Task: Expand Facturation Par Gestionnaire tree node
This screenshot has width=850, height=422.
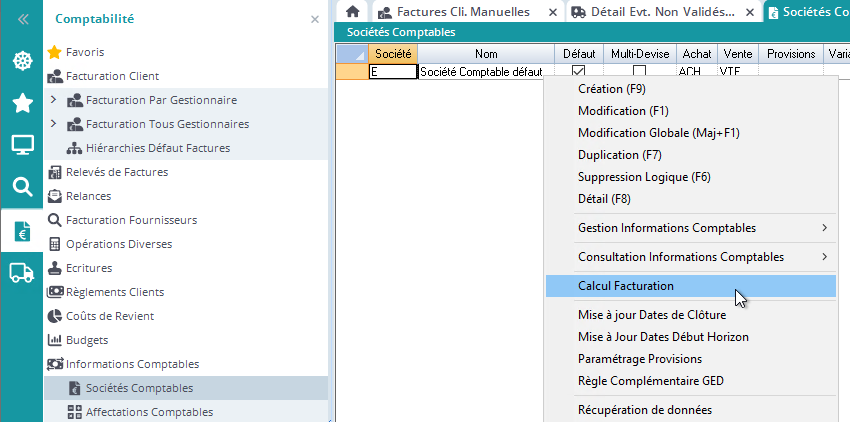Action: (53, 100)
